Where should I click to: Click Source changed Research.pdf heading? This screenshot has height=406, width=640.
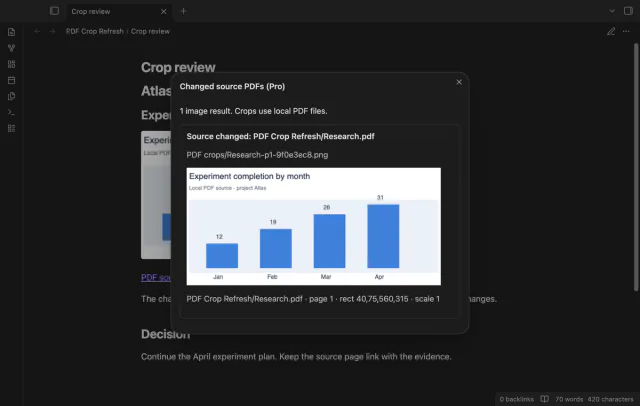(x=280, y=136)
